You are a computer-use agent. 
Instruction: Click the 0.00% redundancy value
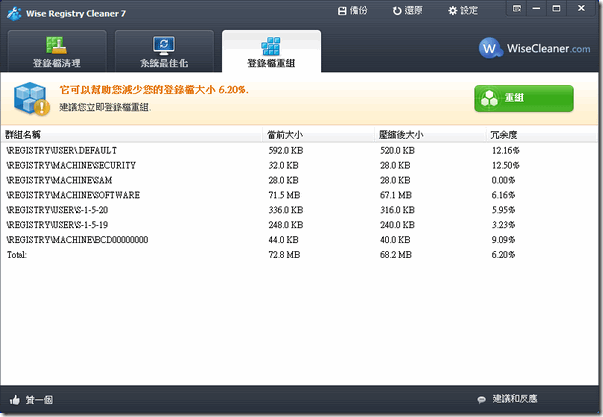tap(503, 180)
